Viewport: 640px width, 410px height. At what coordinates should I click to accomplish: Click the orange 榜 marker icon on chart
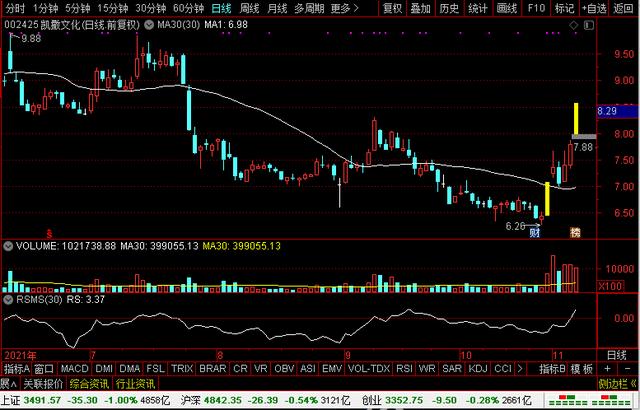coord(575,232)
